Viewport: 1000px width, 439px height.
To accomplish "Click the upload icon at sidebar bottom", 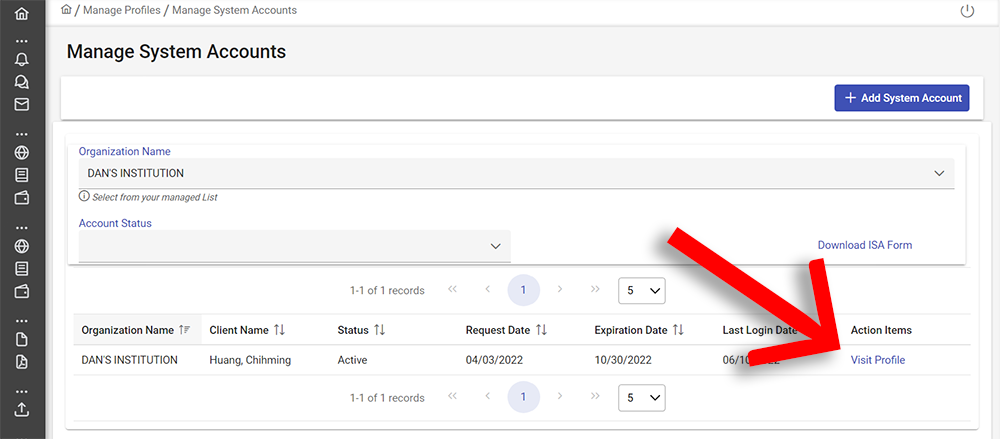I will tap(22, 410).
